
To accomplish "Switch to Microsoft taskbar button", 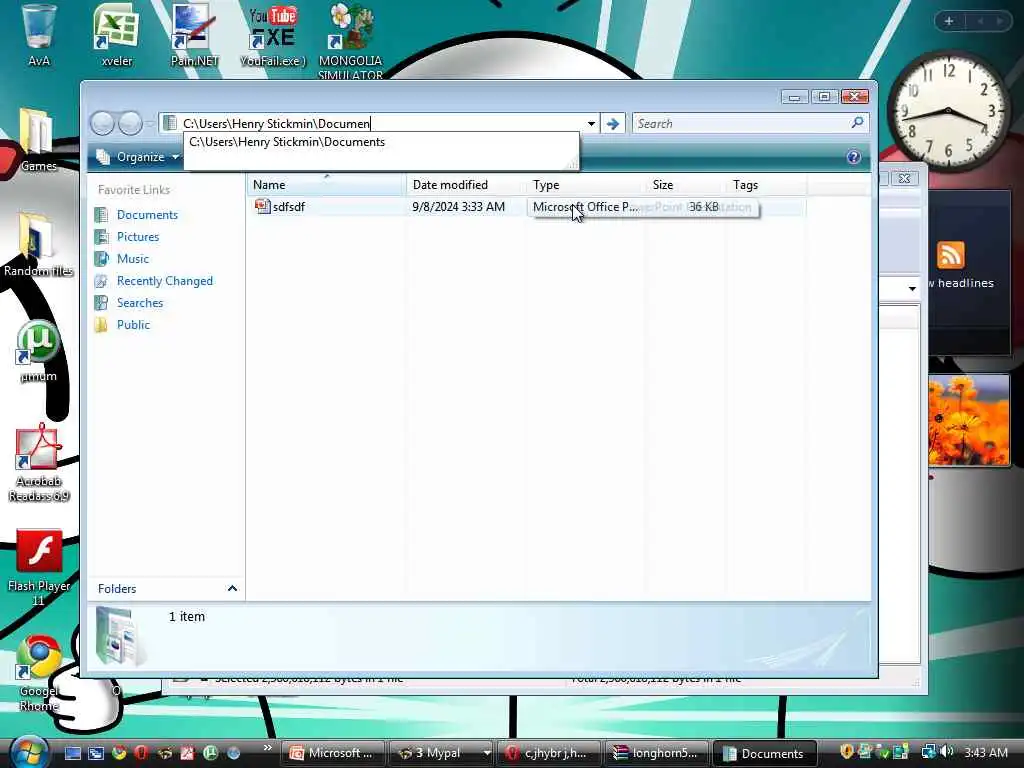I will pos(332,753).
